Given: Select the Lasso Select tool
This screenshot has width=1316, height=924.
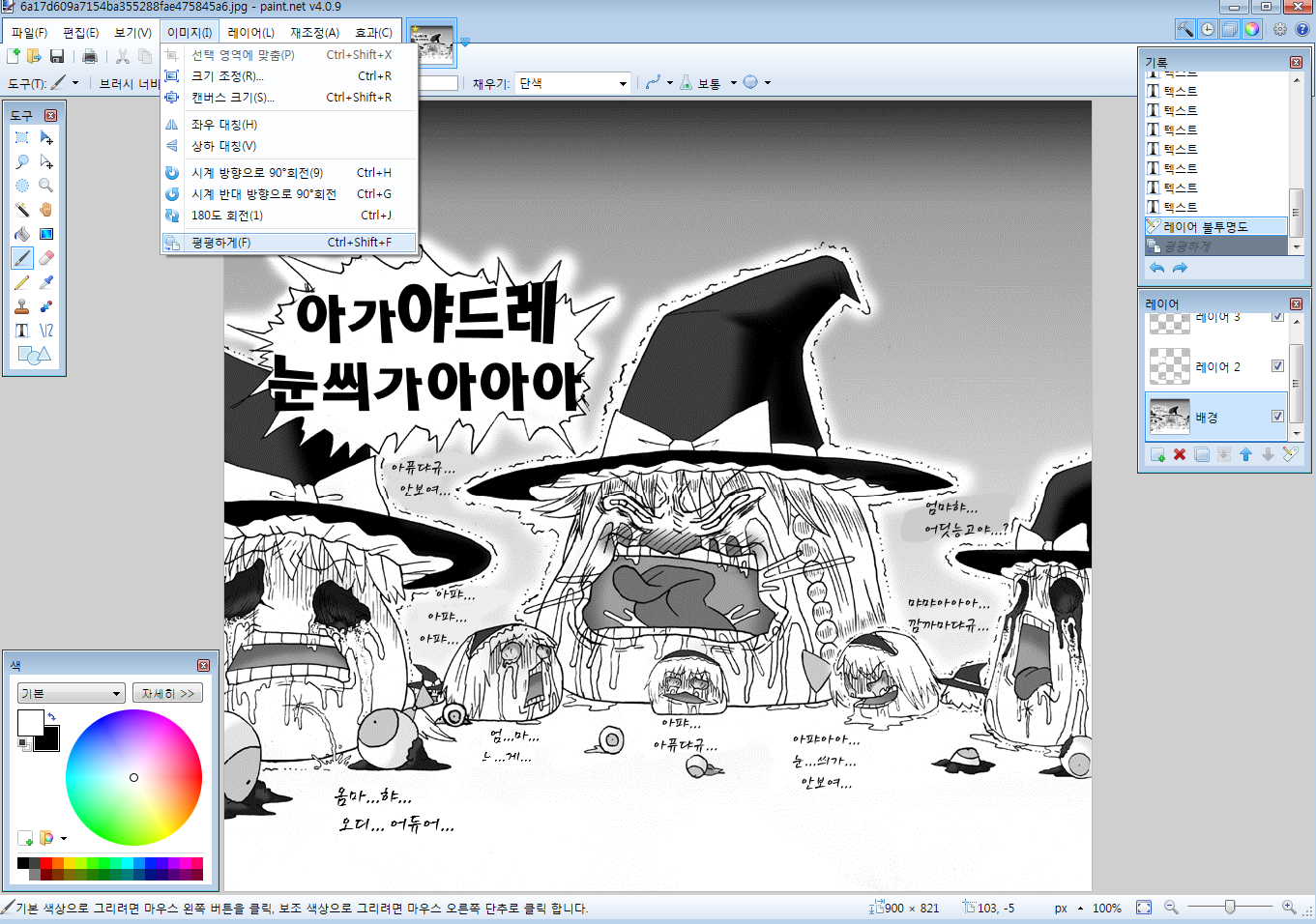Looking at the screenshot, I should pos(22,162).
